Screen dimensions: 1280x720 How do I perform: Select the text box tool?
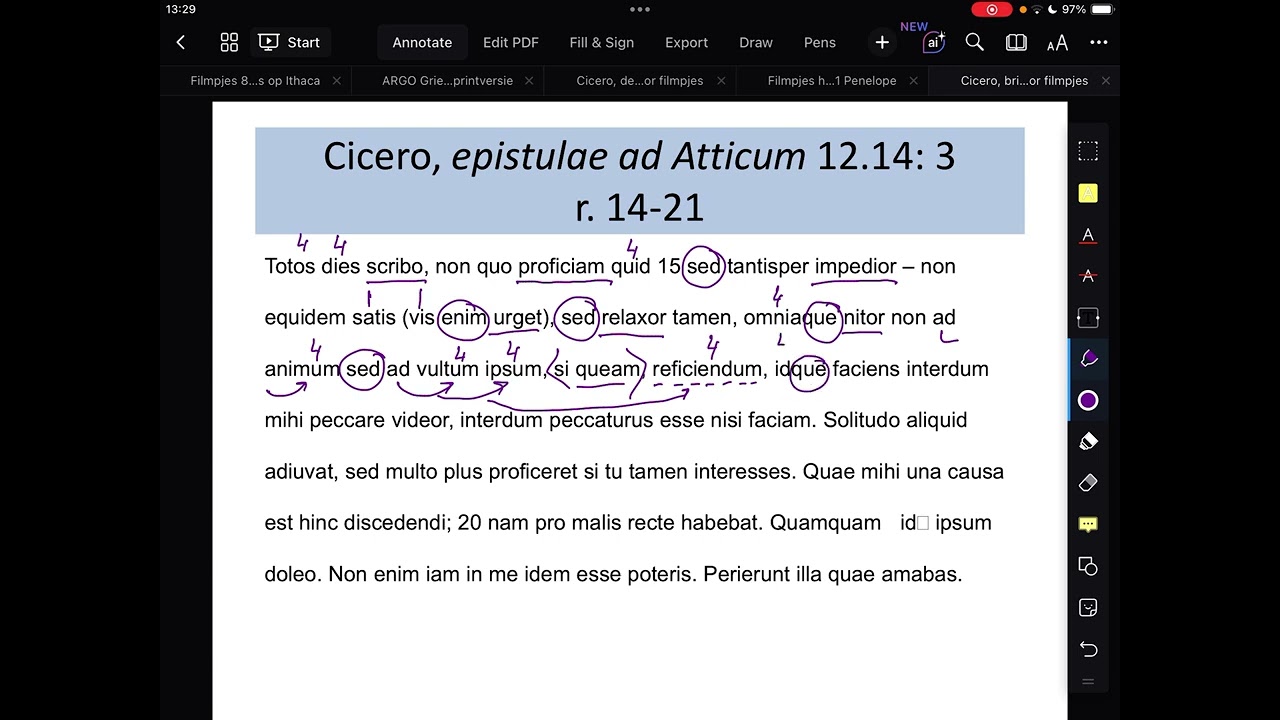tap(1088, 317)
